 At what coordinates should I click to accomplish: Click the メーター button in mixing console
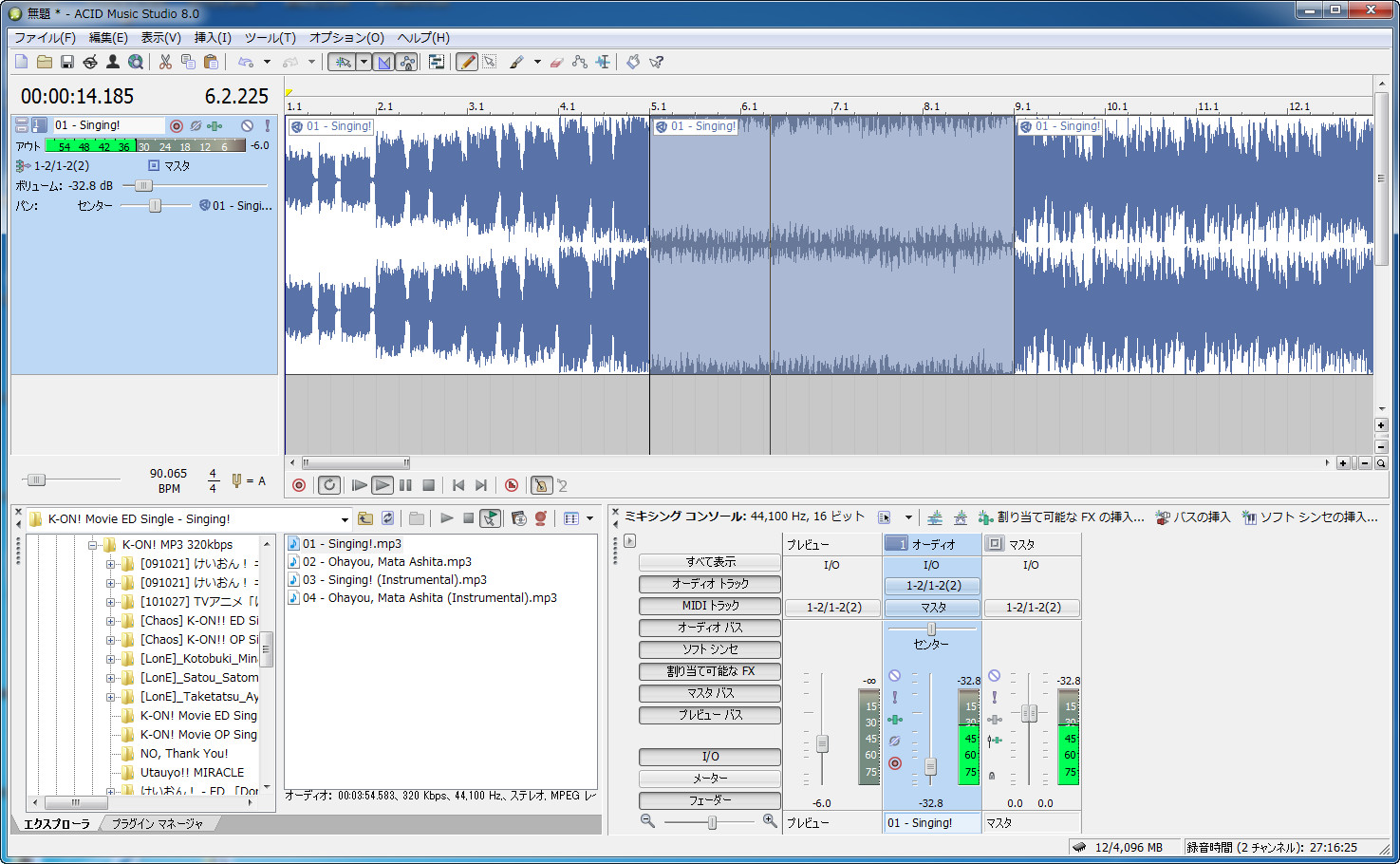click(710, 779)
